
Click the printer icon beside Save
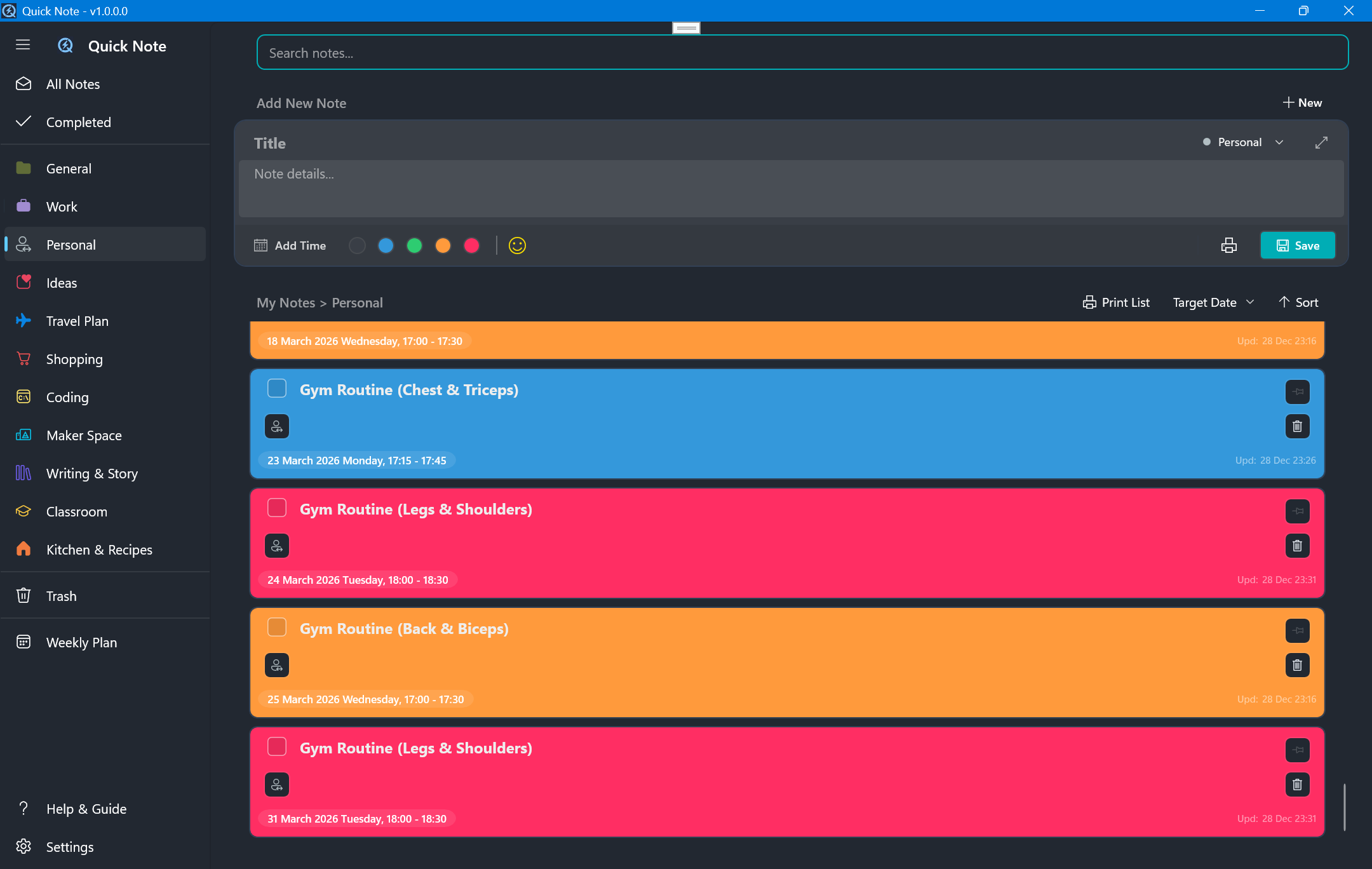[1228, 245]
